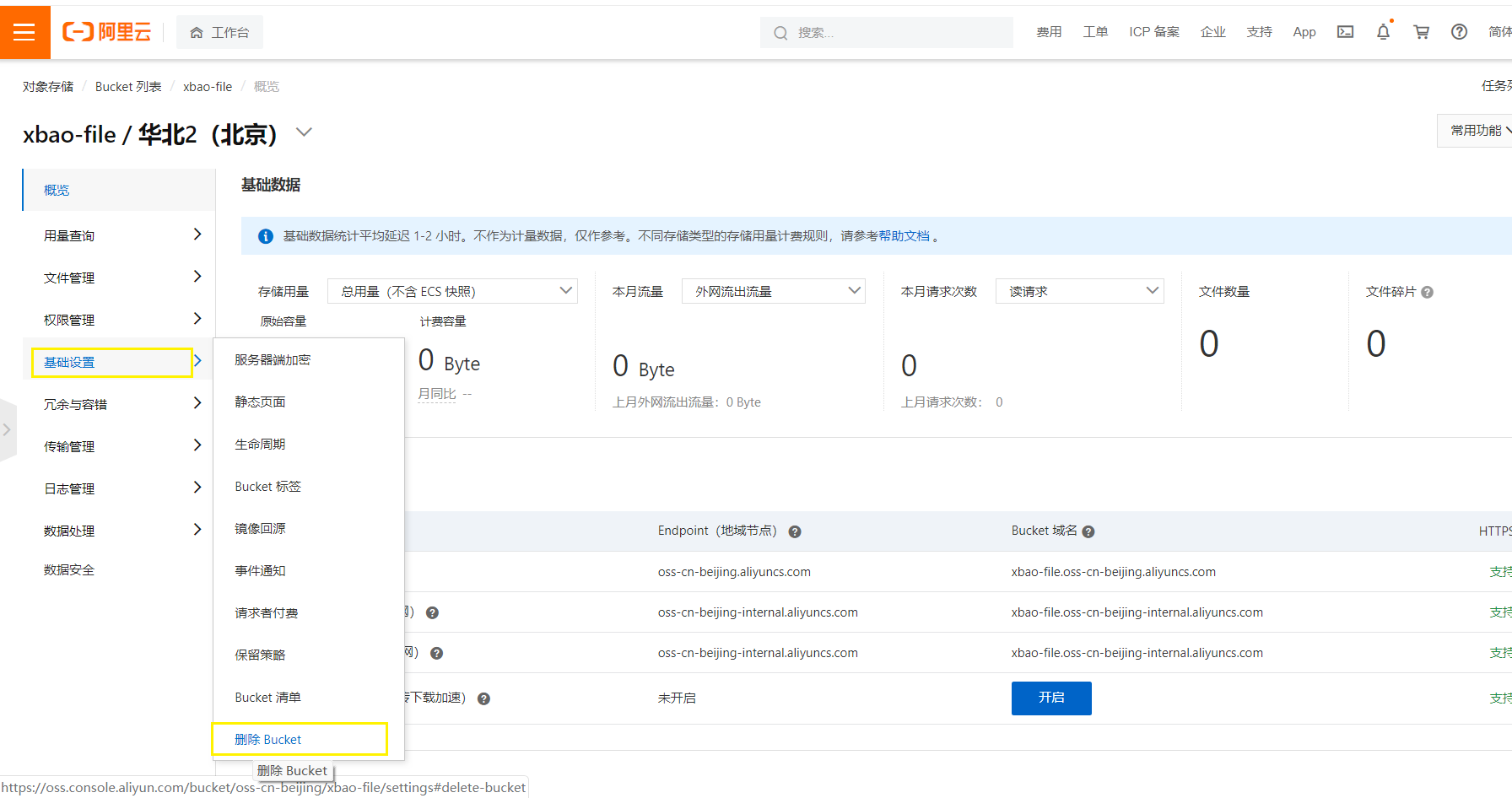This screenshot has height=798, width=1512.
Task: Expand the 传输管理 sidebar item
Action: point(119,446)
